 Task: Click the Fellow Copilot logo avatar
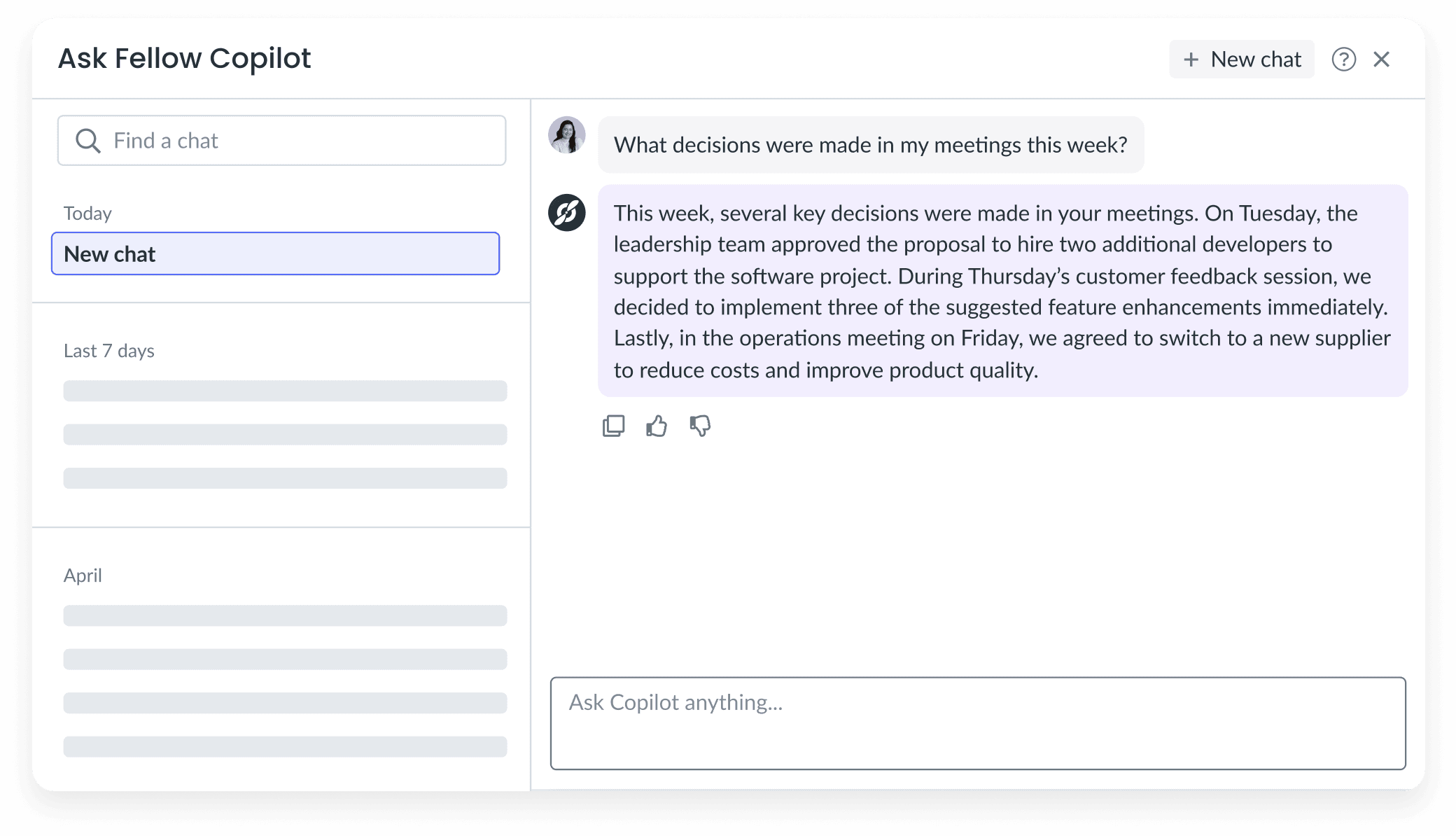567,213
